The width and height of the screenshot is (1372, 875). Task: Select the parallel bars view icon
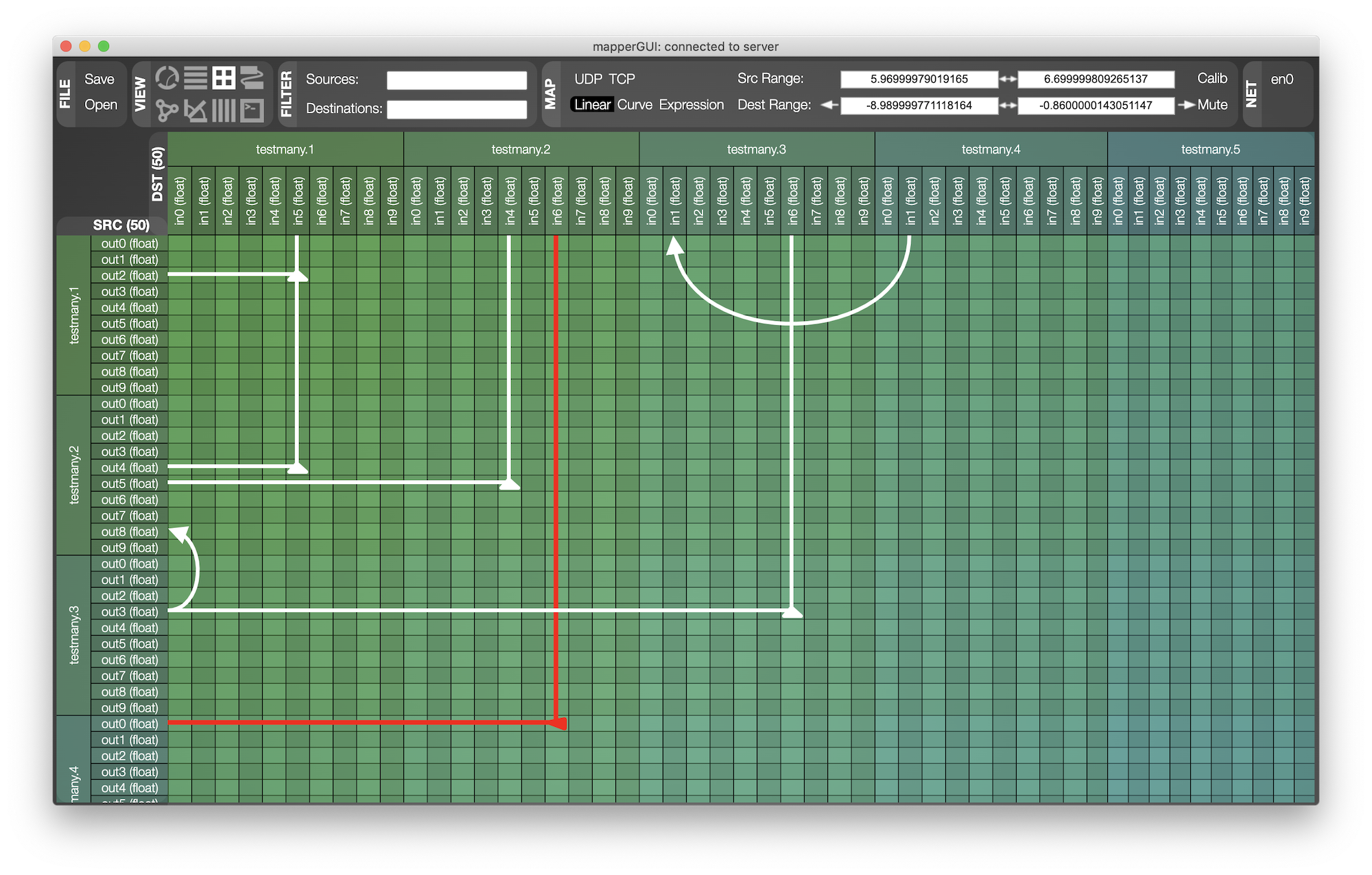224,110
